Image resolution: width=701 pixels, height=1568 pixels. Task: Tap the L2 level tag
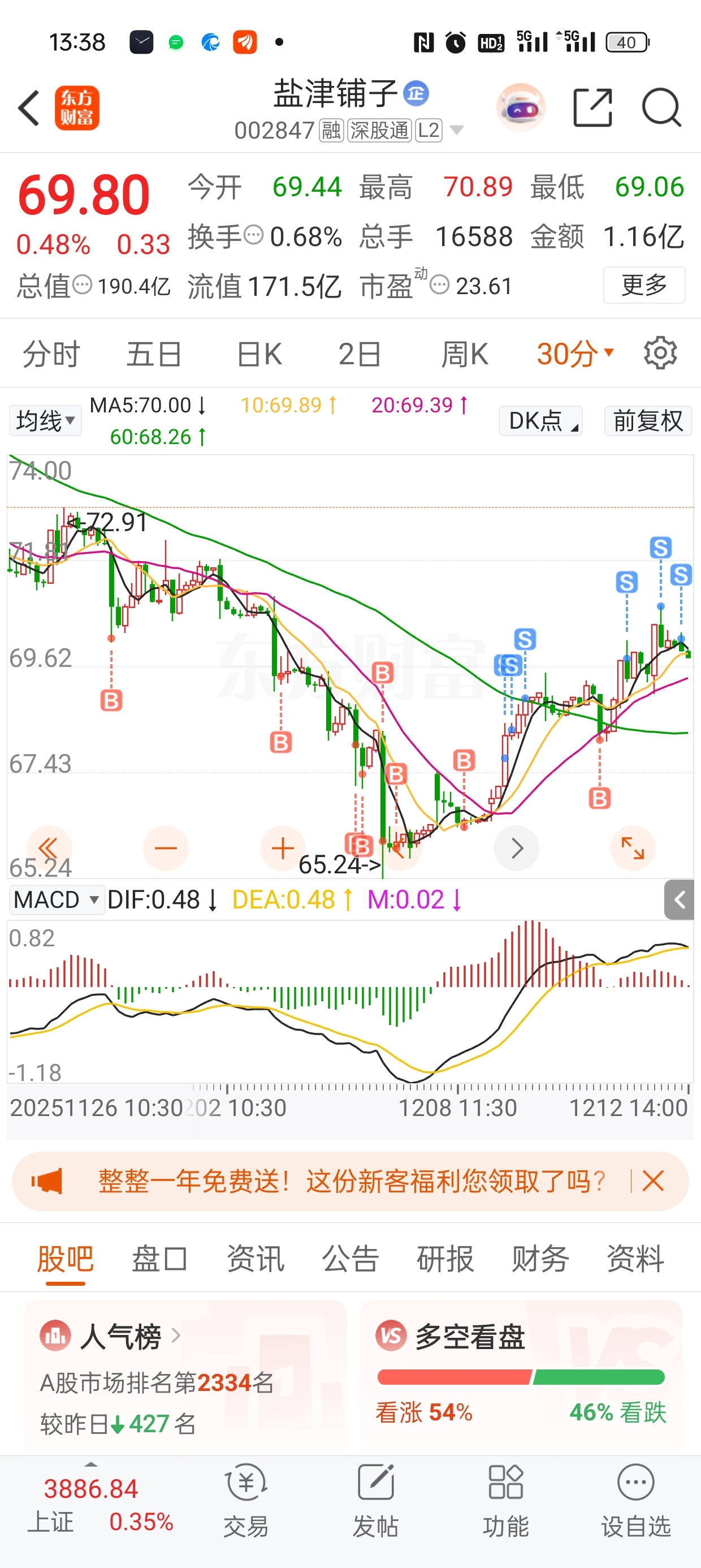click(429, 130)
